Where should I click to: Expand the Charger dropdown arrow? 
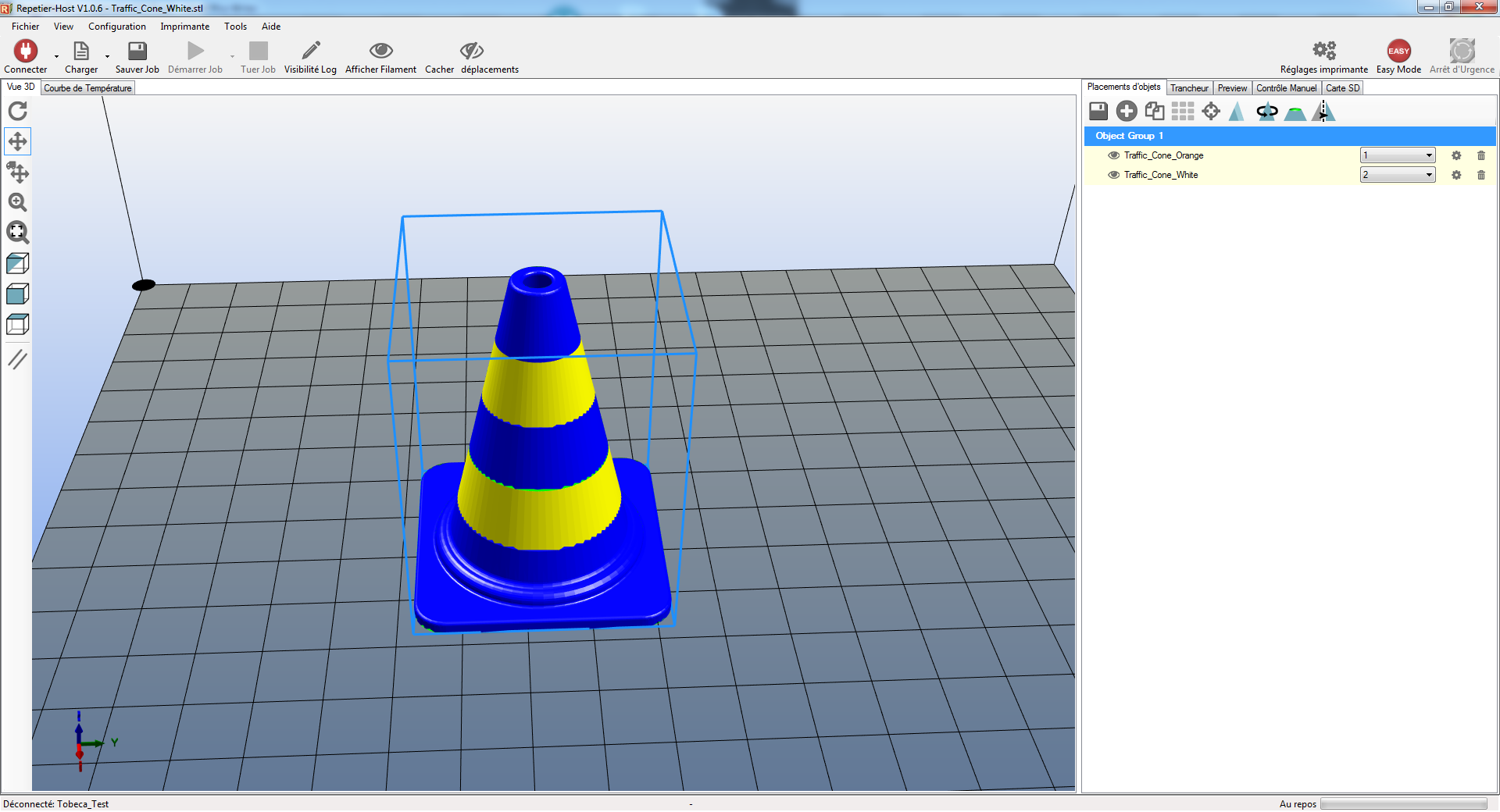107,56
